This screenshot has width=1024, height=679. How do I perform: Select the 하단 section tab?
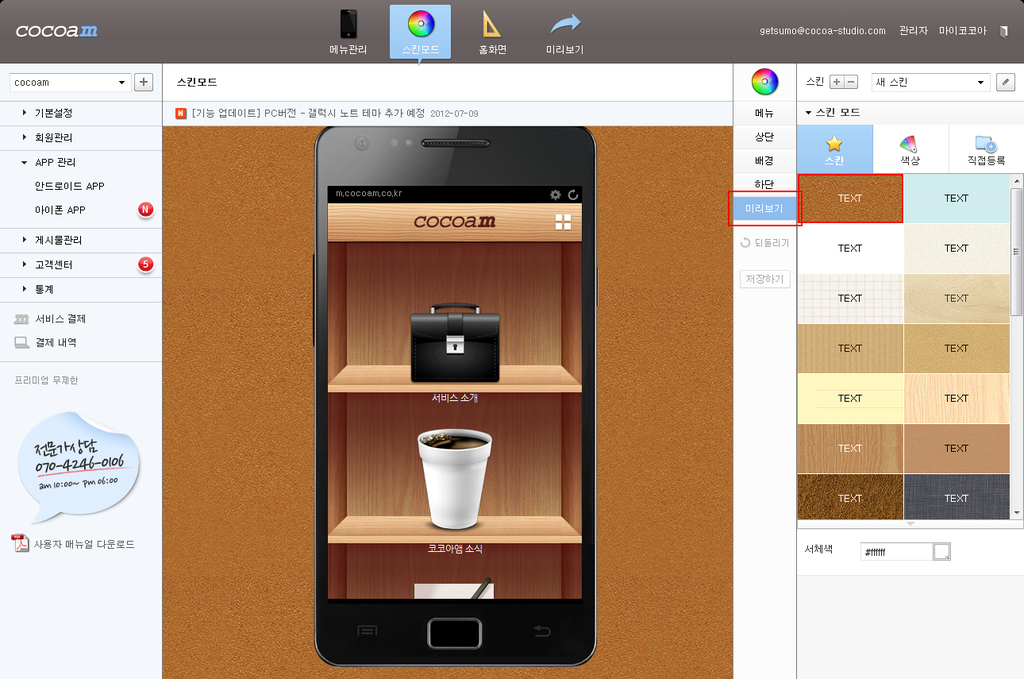click(x=765, y=184)
